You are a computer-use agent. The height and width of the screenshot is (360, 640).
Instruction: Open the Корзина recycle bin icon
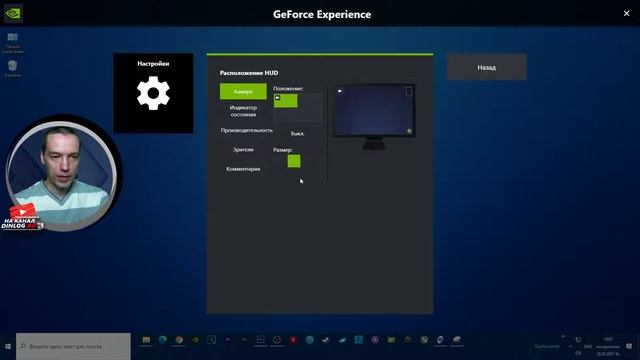point(12,69)
